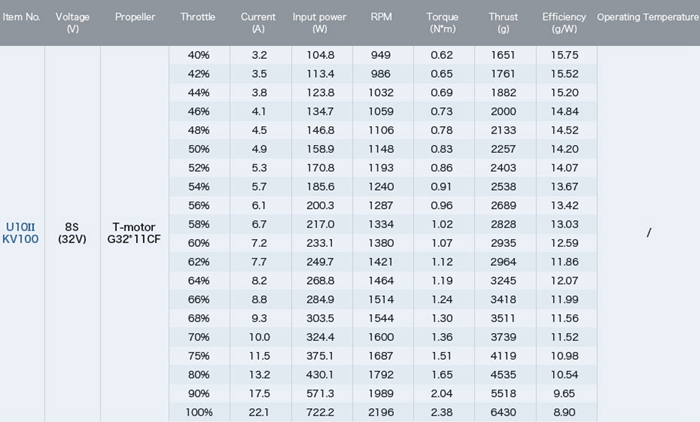The image size is (700, 422).
Task: Click the Voltage (V) column header
Action: [72, 23]
